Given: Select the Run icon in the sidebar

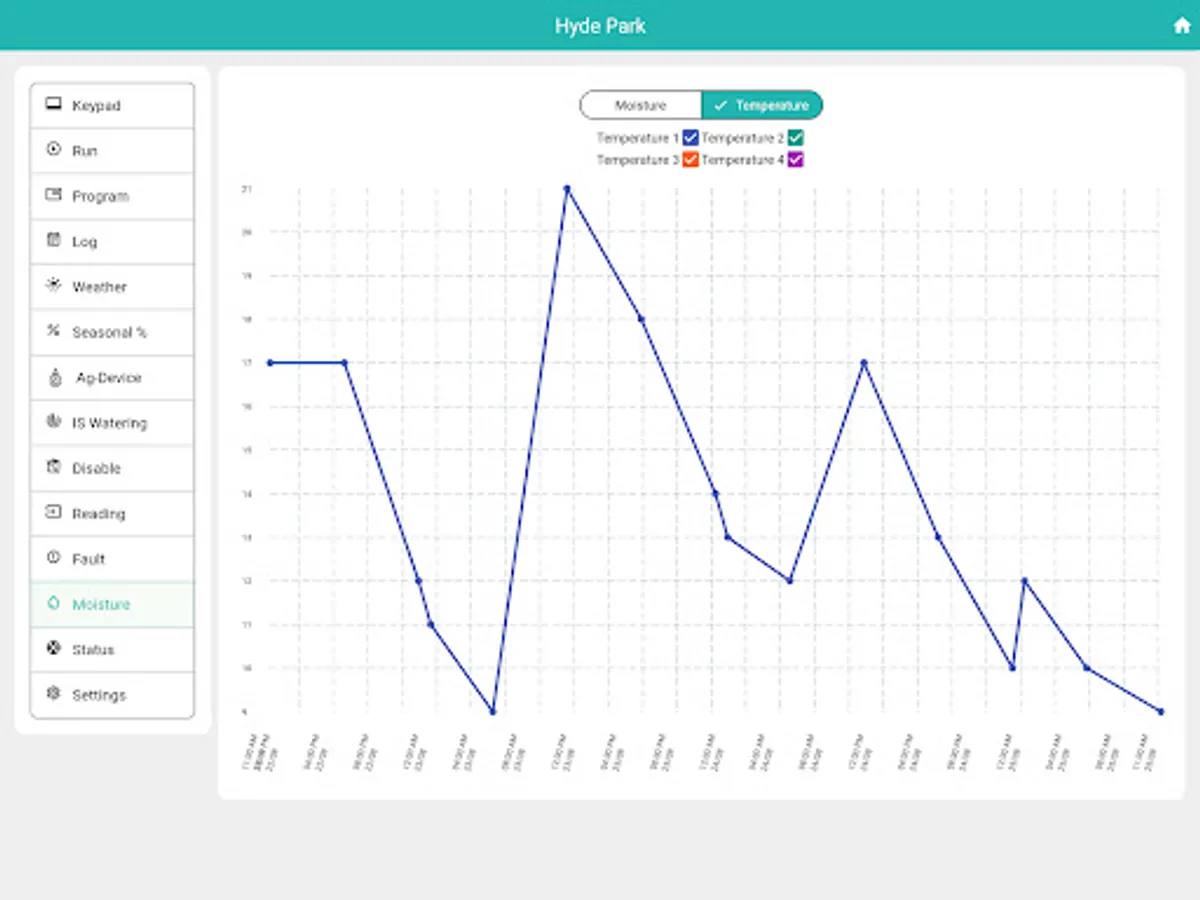Looking at the screenshot, I should tap(53, 149).
